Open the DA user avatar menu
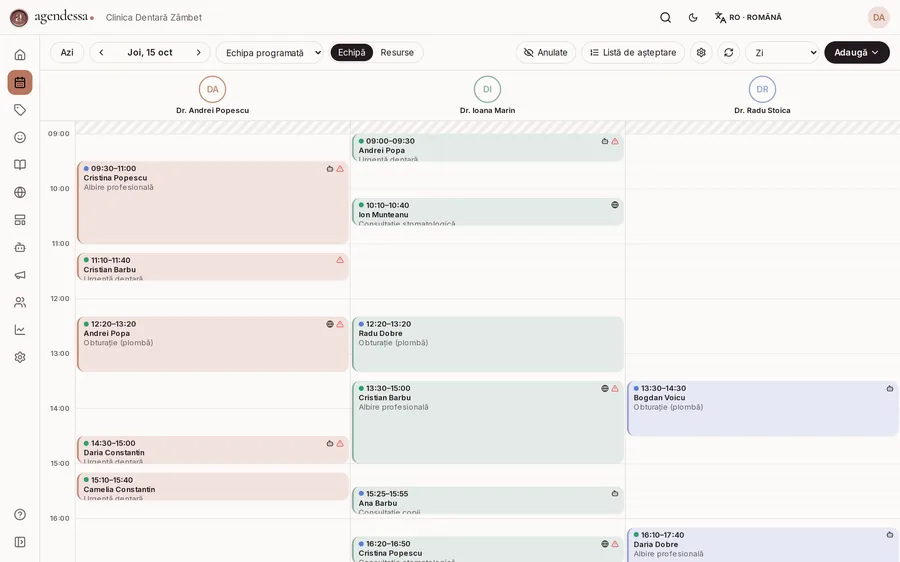Image resolution: width=900 pixels, height=562 pixels. click(879, 17)
